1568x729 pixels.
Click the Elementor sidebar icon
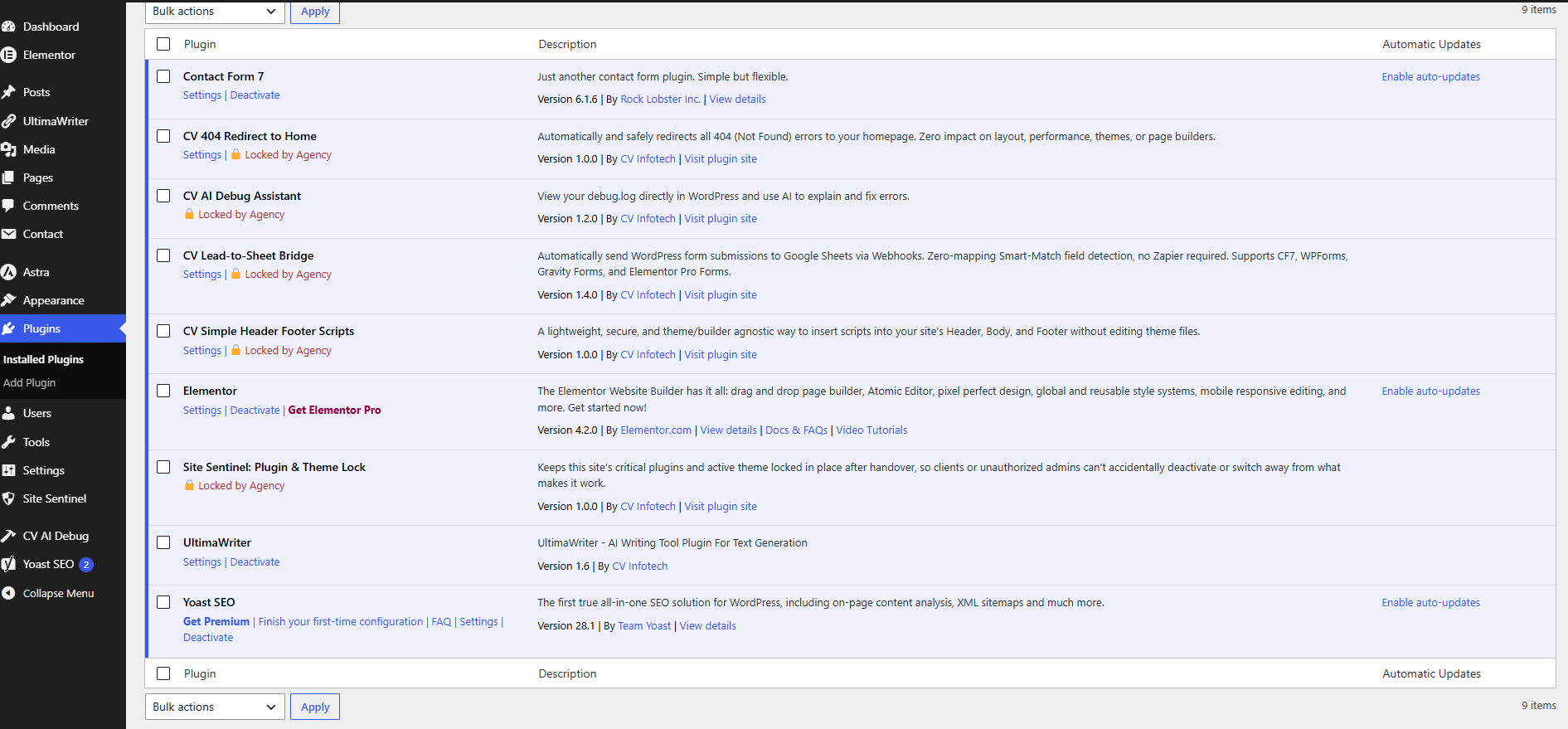pos(9,55)
